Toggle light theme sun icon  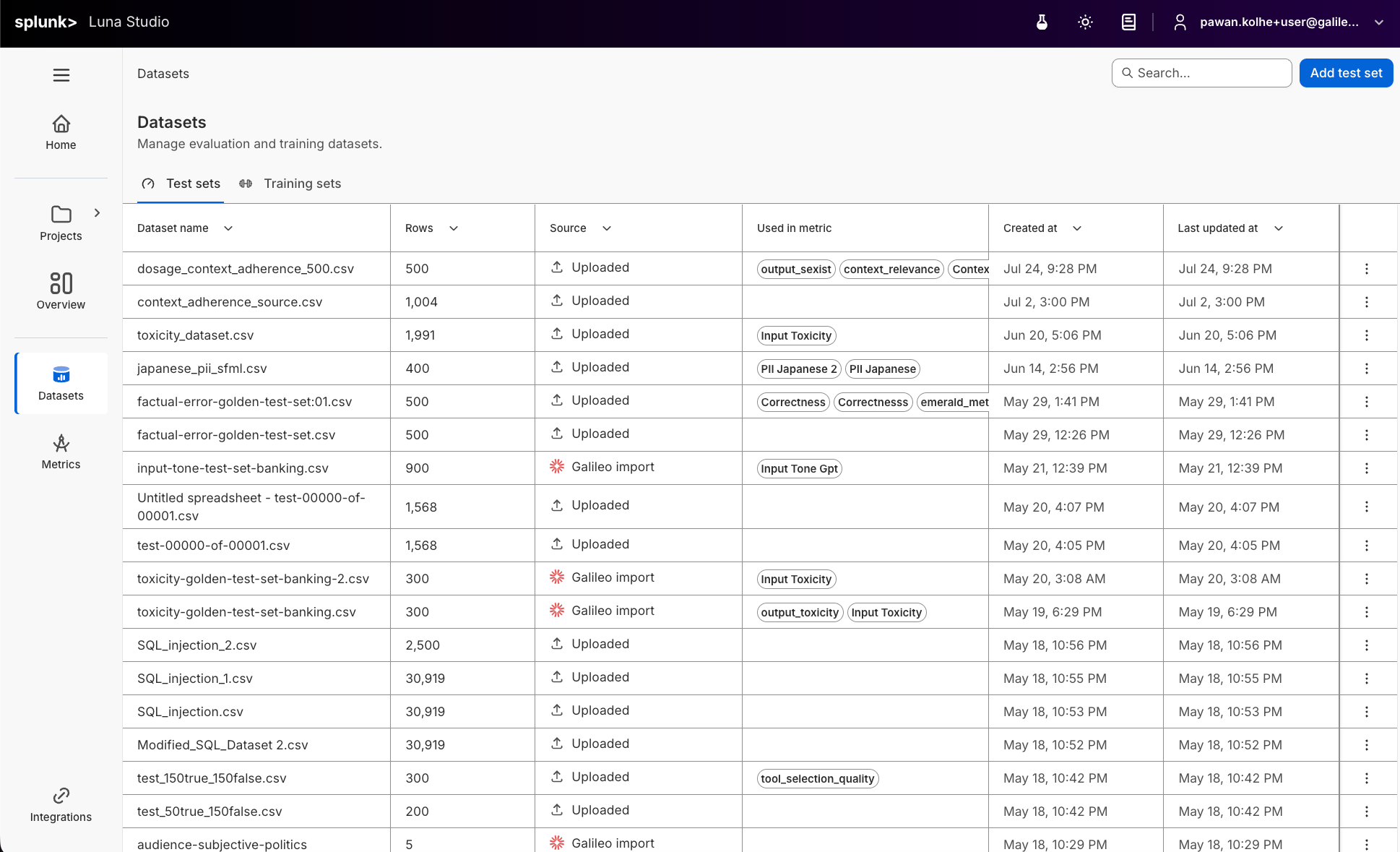tap(1085, 22)
